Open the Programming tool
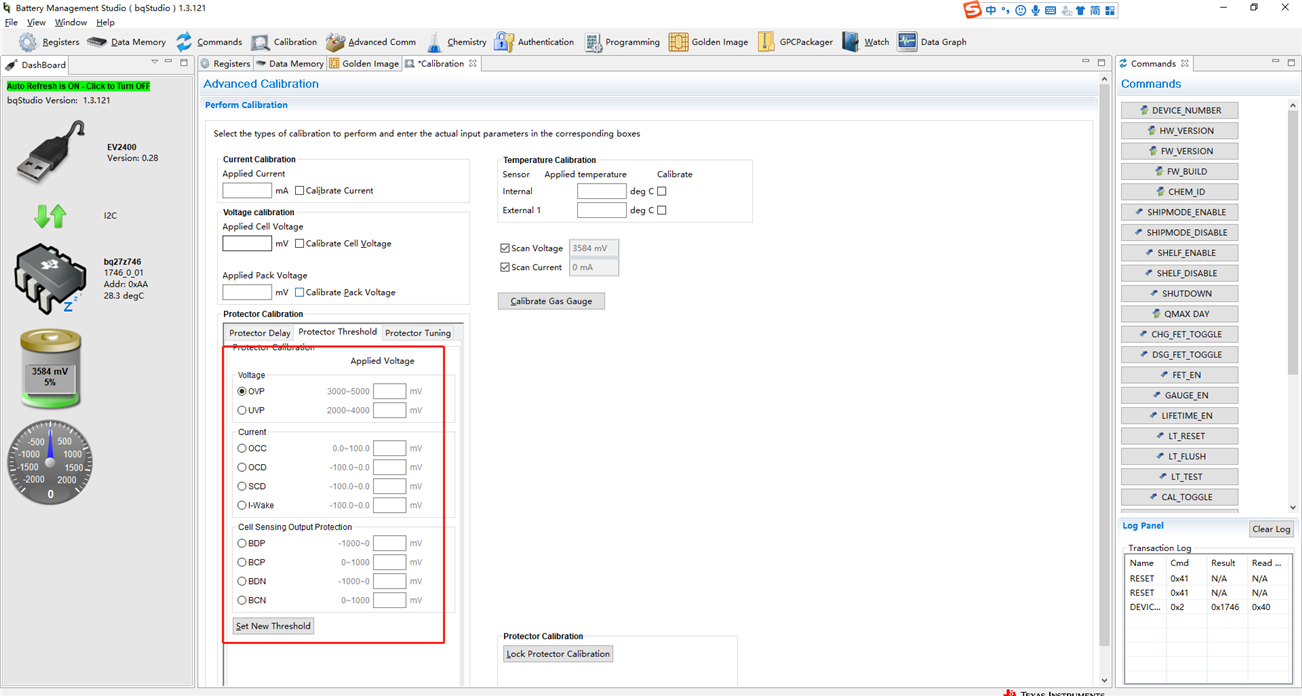 pyautogui.click(x=621, y=42)
